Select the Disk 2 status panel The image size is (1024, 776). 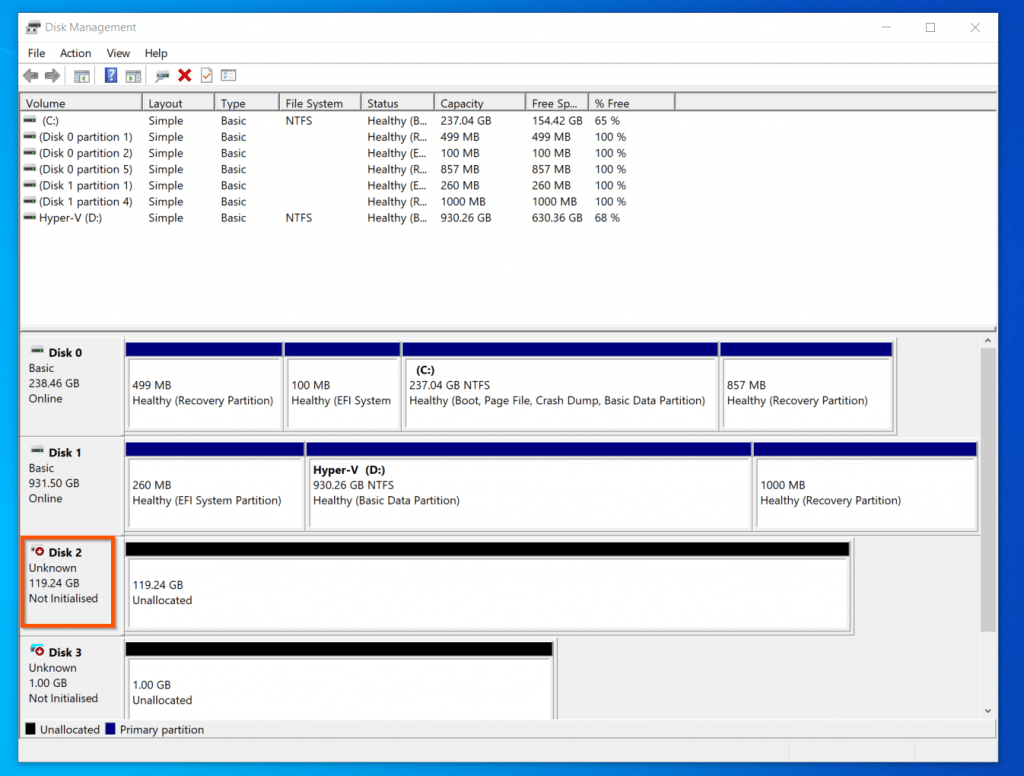68,582
